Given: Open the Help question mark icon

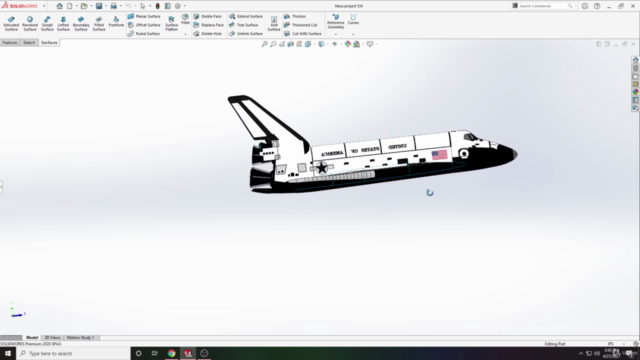Looking at the screenshot, I should 597,6.
